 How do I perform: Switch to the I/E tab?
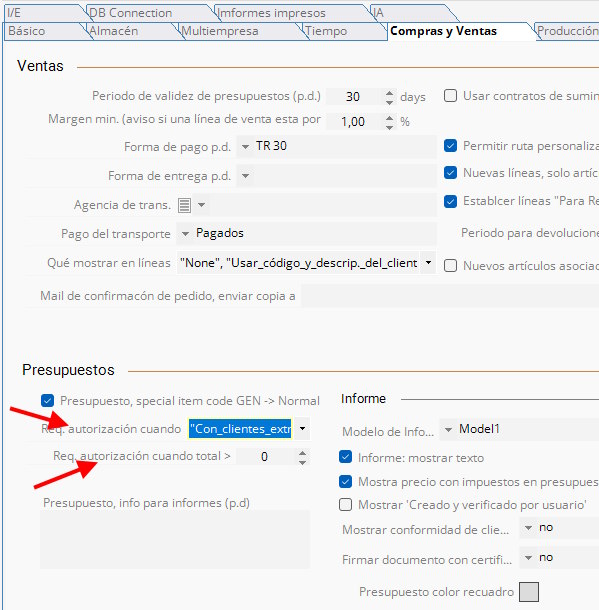click(x=14, y=13)
